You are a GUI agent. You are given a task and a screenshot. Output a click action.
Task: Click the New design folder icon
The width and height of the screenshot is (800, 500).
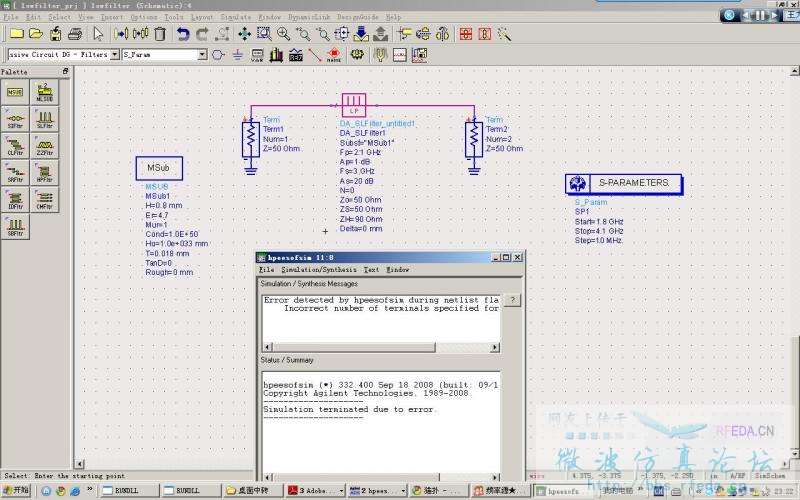[17, 34]
